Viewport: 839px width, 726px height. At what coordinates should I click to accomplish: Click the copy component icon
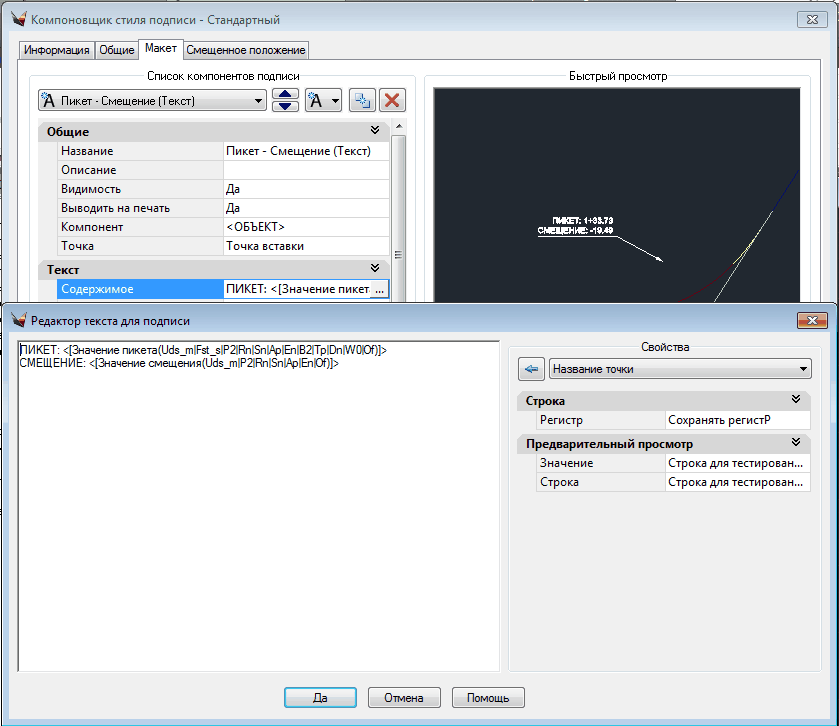(x=361, y=100)
